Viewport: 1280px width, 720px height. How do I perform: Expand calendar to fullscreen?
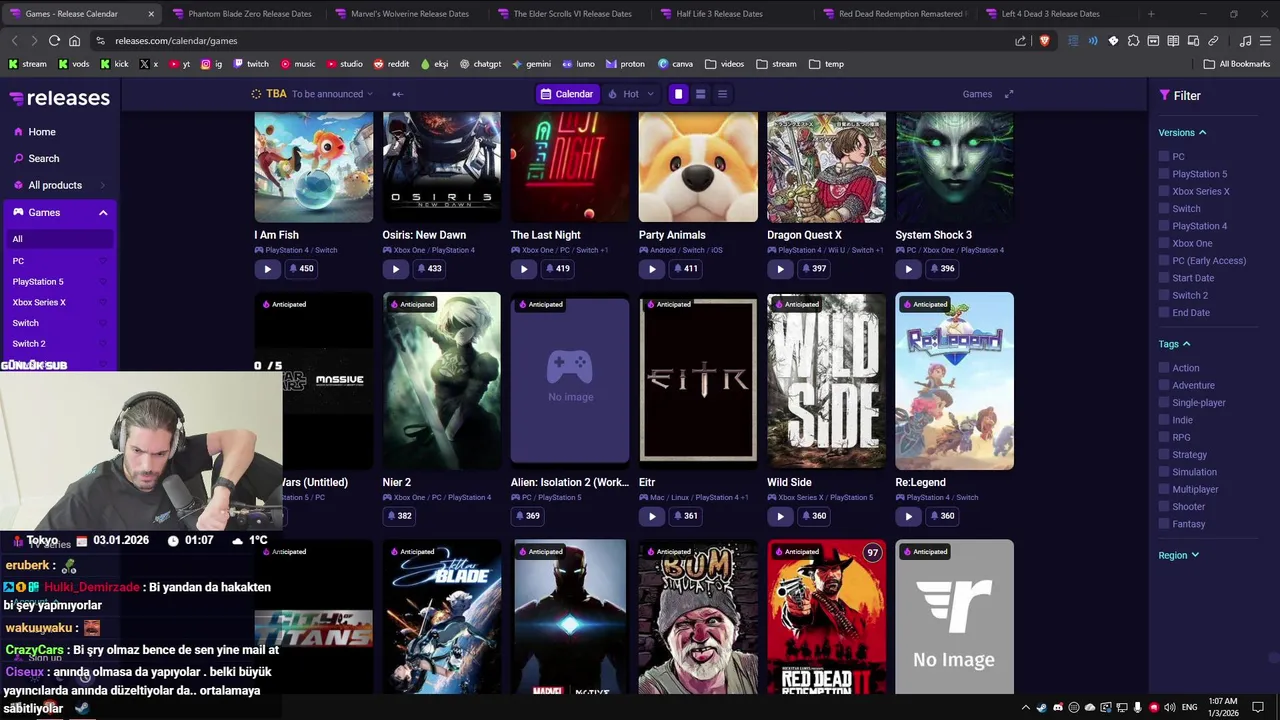(1009, 94)
